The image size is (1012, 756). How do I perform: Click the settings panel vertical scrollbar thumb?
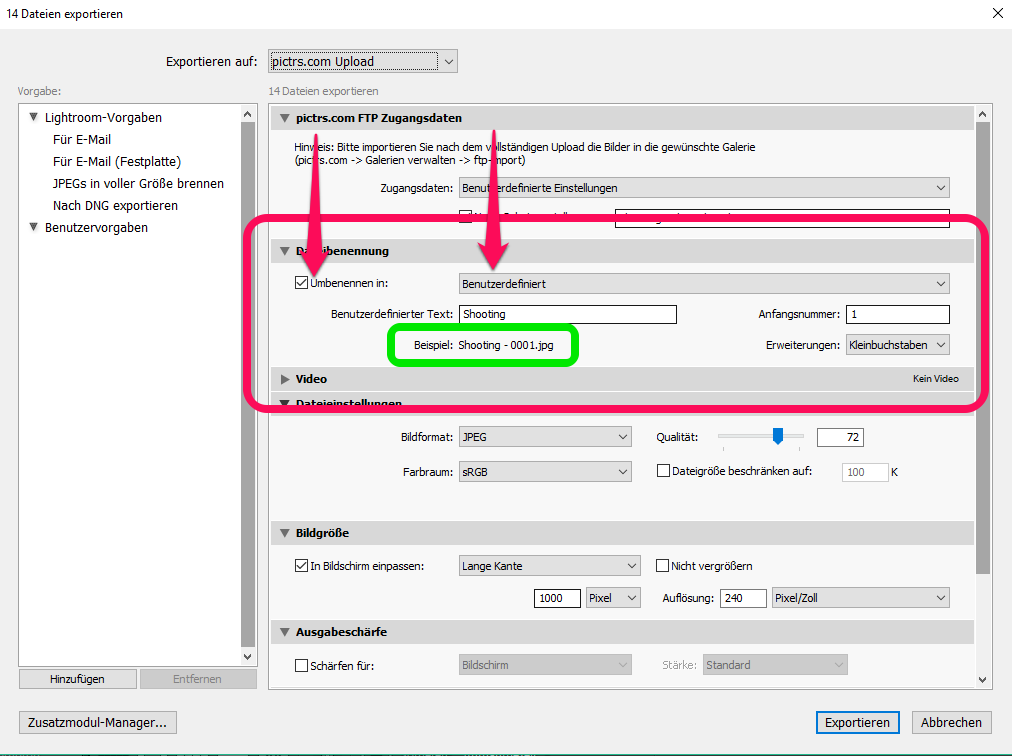coord(982,348)
